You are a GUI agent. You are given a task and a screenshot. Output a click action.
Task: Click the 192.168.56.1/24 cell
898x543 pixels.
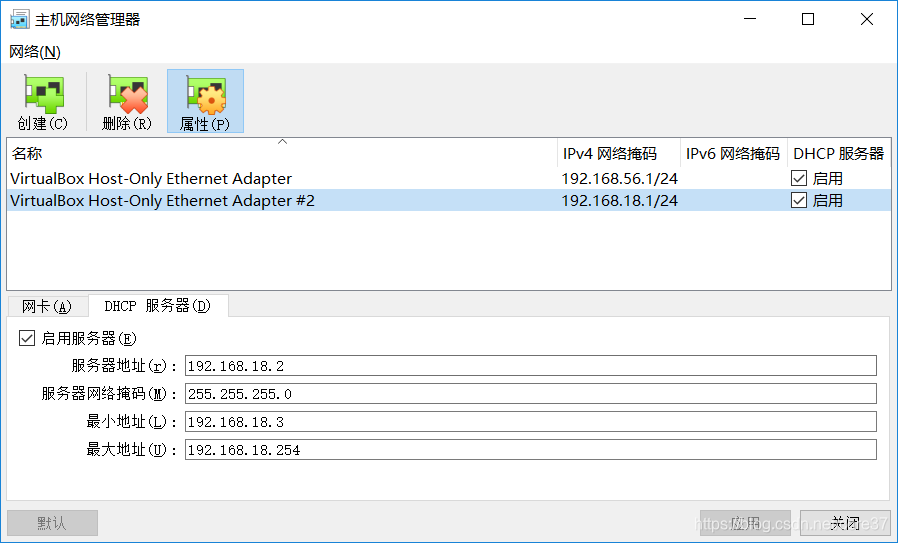tap(620, 179)
